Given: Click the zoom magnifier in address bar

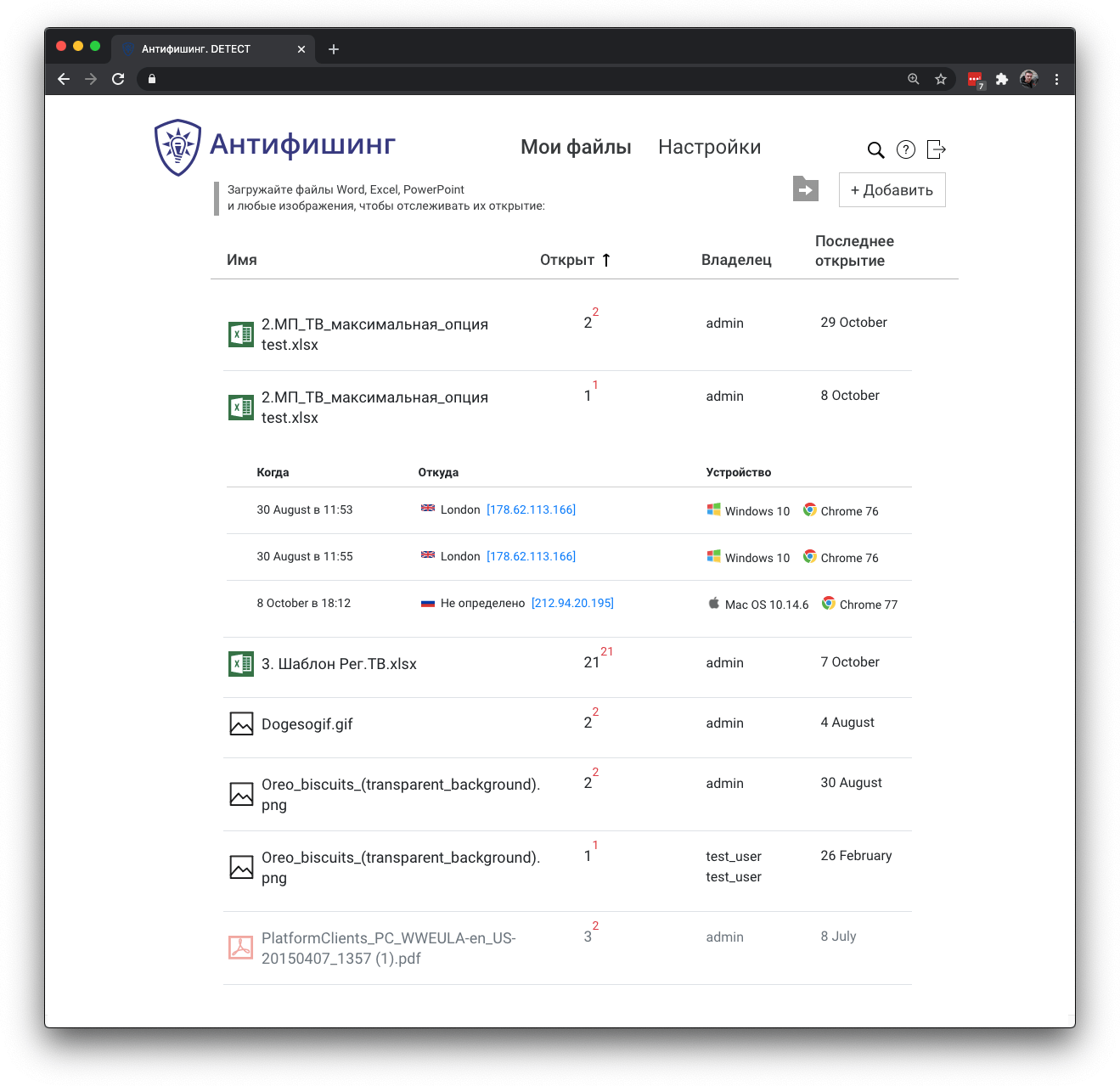Looking at the screenshot, I should (x=914, y=79).
